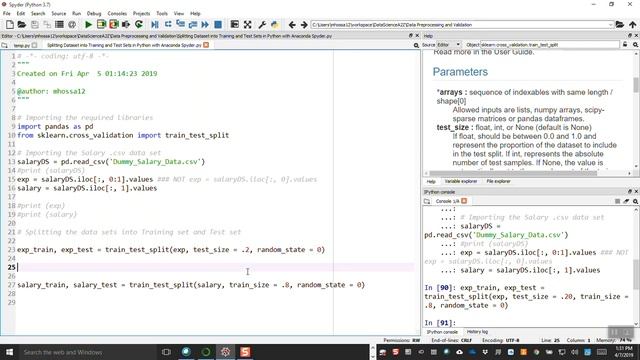Click the editor search magnifier icon

click(416, 45)
